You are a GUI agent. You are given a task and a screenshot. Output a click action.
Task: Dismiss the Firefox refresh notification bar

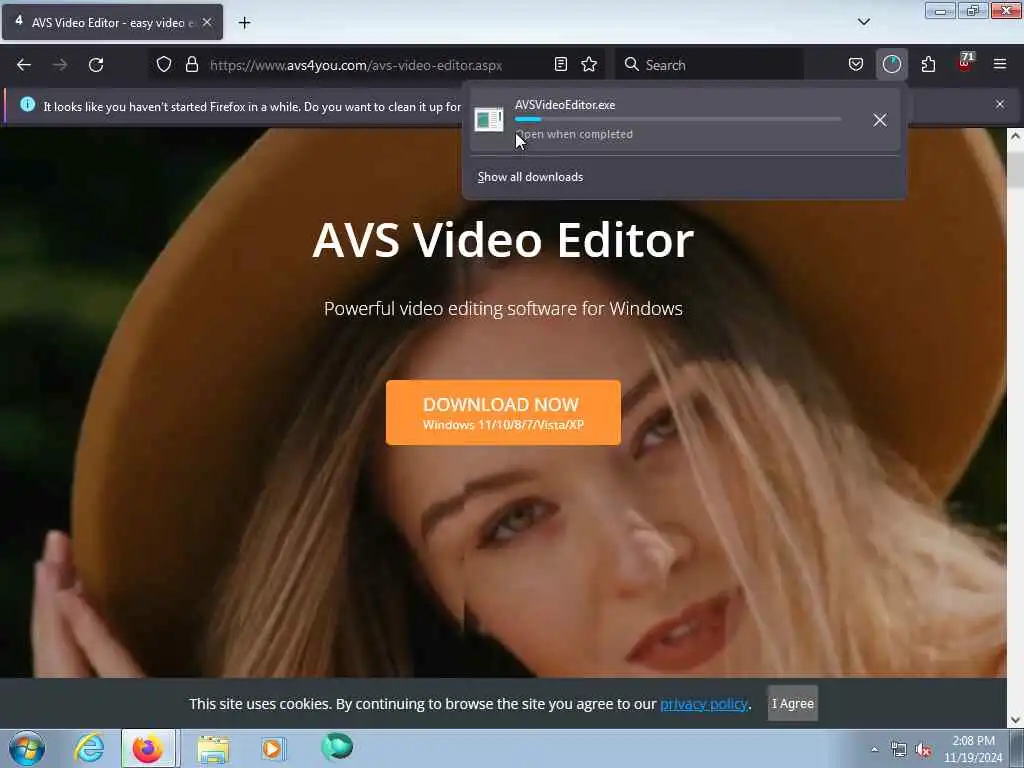(1000, 104)
